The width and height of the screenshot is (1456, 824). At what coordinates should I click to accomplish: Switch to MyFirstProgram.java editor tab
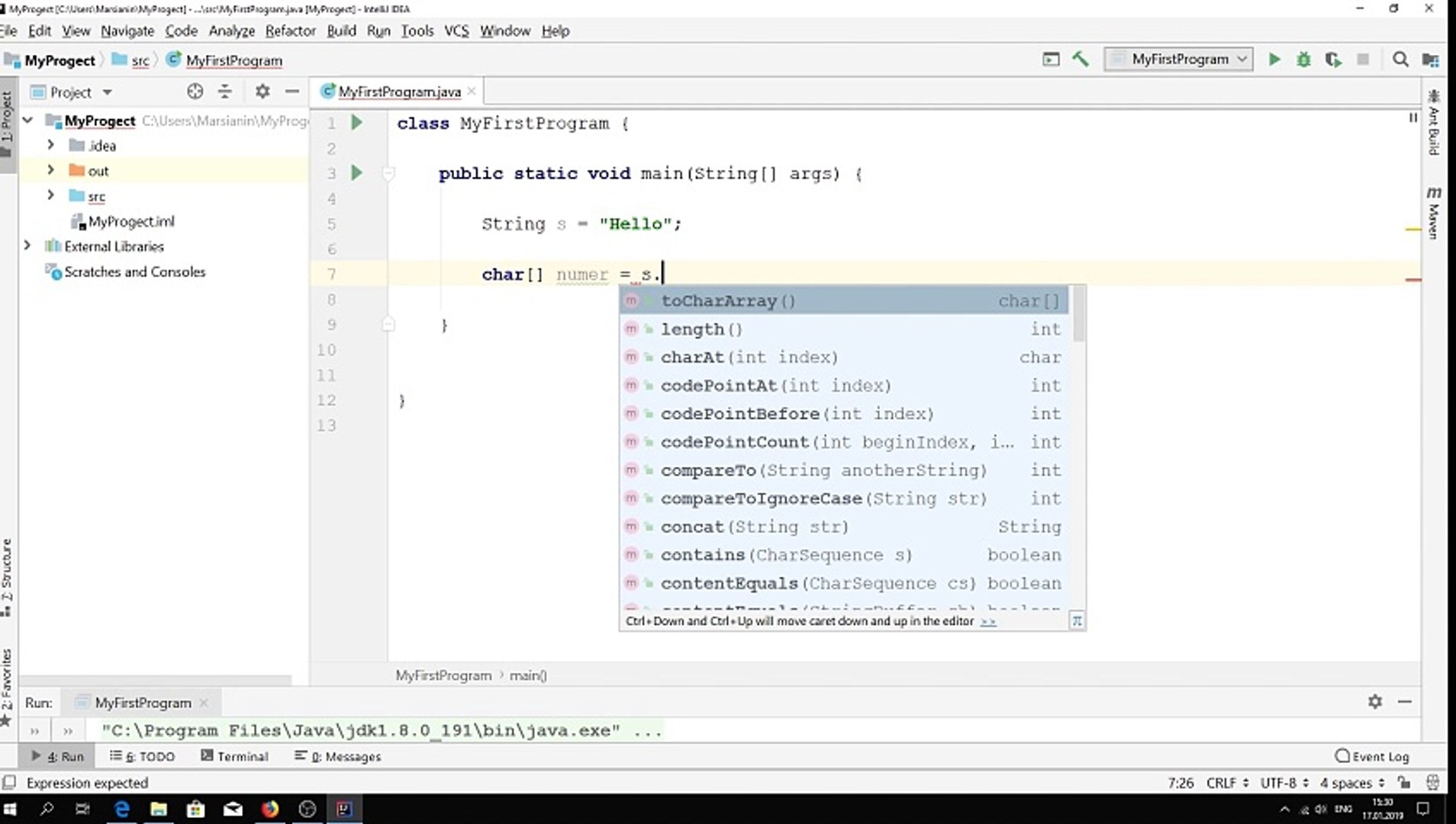[x=399, y=92]
